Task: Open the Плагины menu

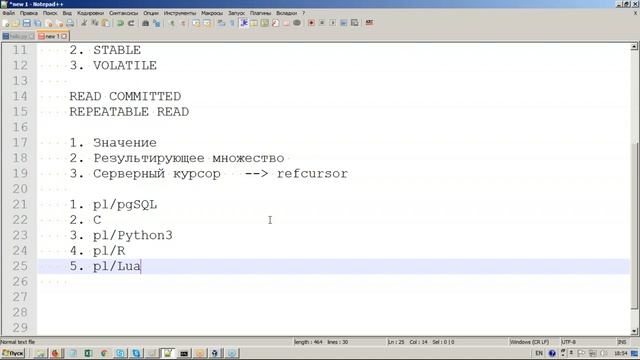Action: 260,13
